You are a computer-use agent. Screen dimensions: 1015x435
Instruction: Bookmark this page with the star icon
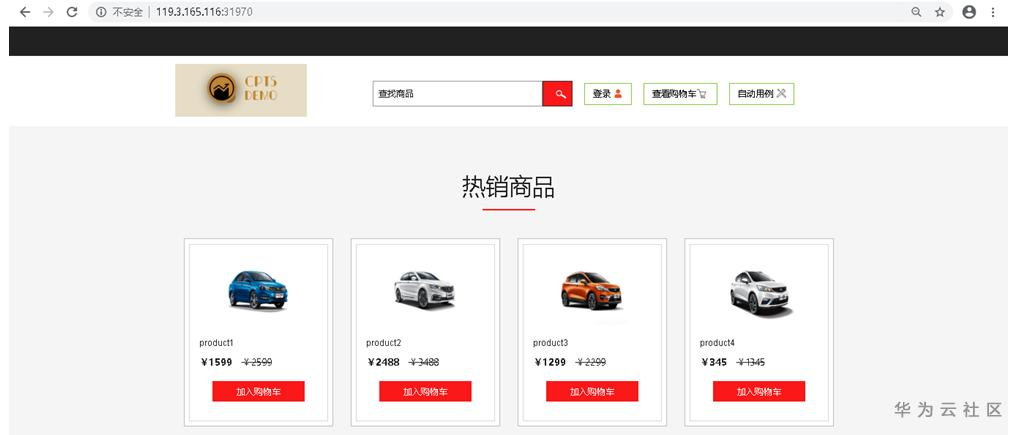(940, 12)
